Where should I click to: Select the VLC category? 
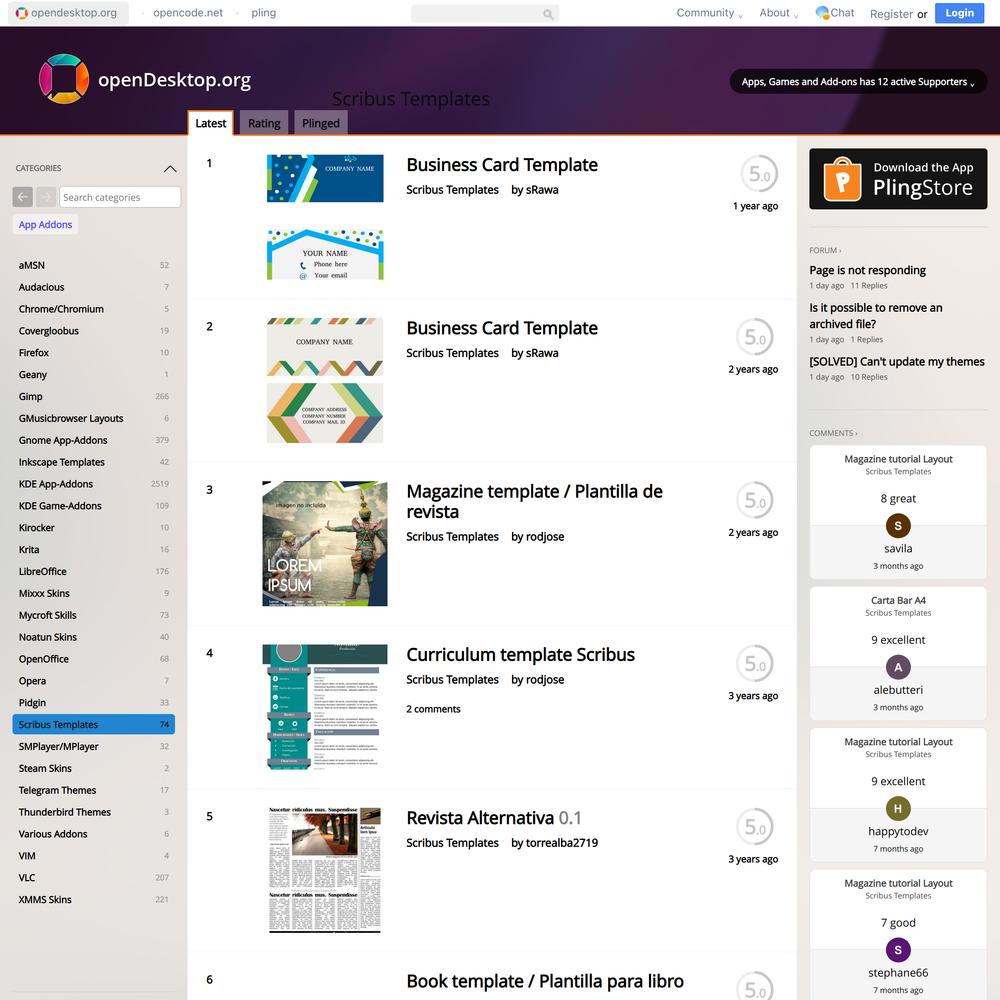click(x=93, y=878)
